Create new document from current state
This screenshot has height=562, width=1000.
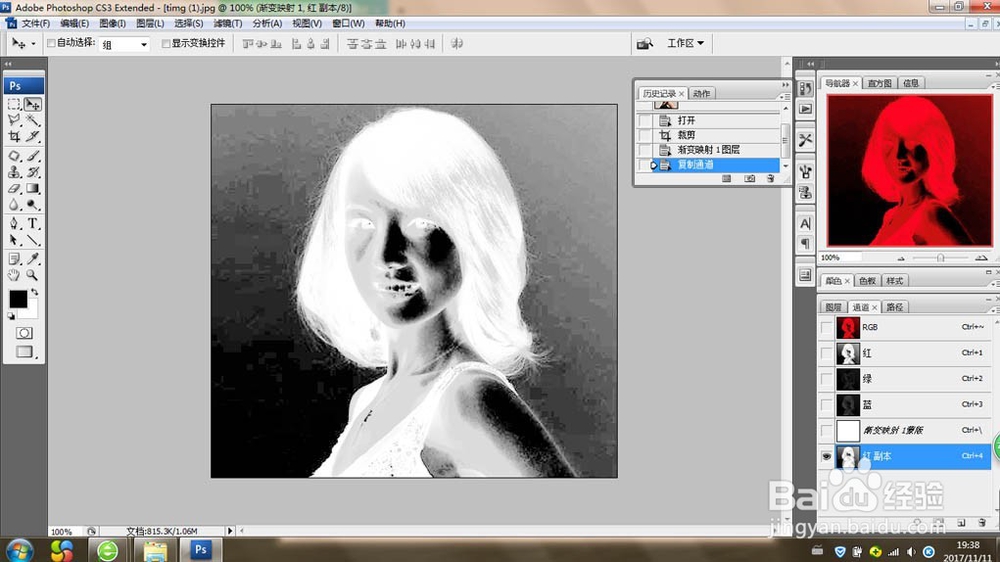click(726, 179)
